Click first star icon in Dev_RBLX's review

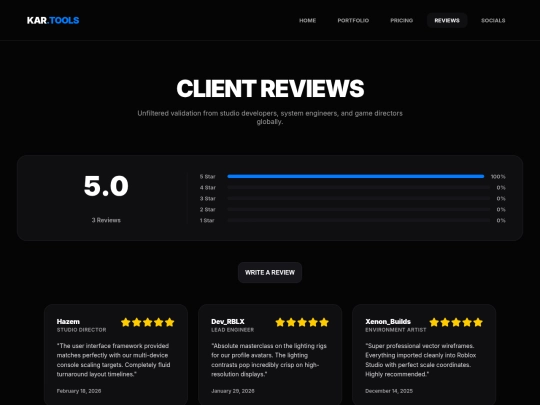tap(280, 322)
